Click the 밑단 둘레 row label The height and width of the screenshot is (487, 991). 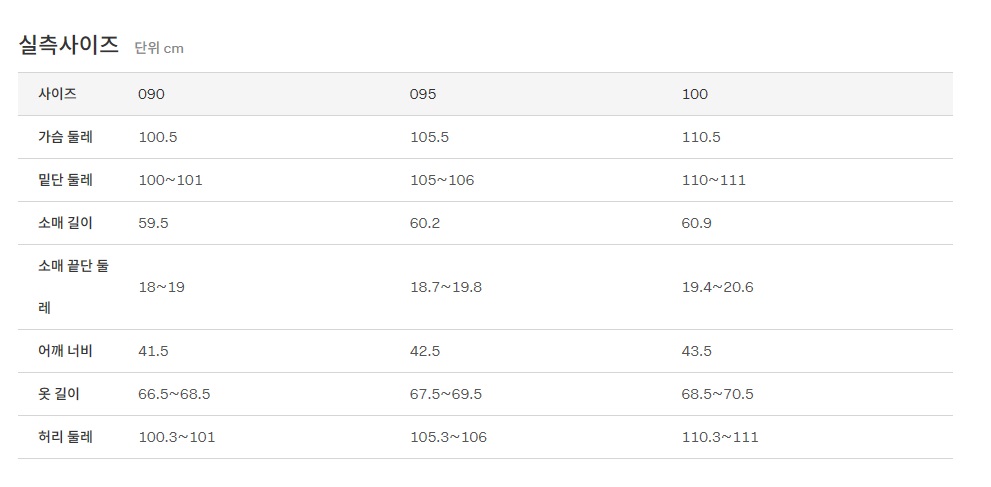(x=65, y=180)
